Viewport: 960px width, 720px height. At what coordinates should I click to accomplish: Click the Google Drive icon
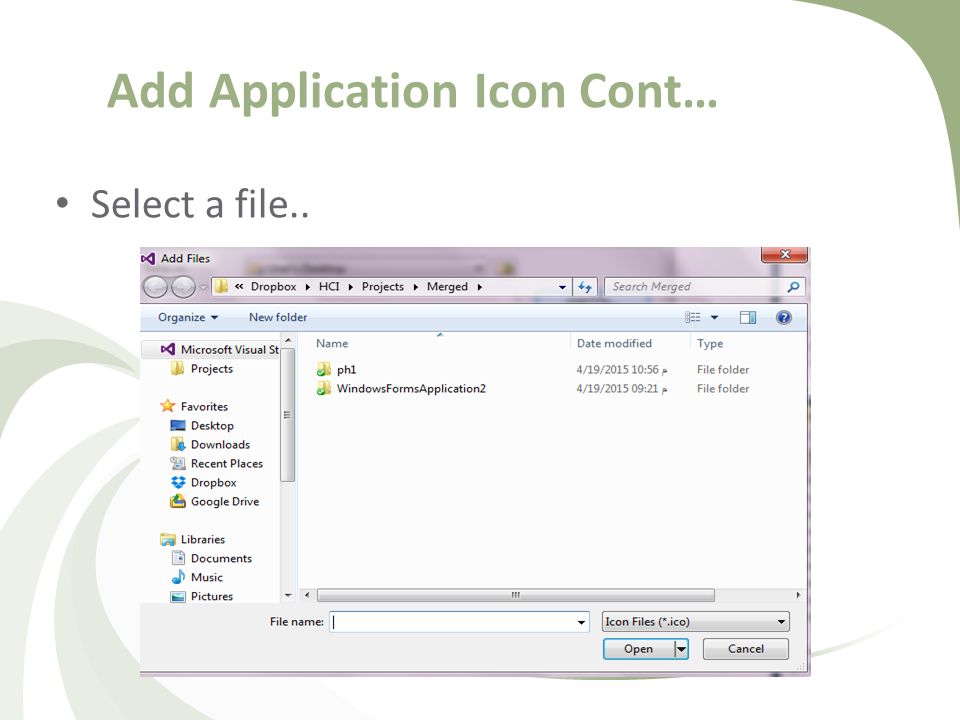point(178,501)
